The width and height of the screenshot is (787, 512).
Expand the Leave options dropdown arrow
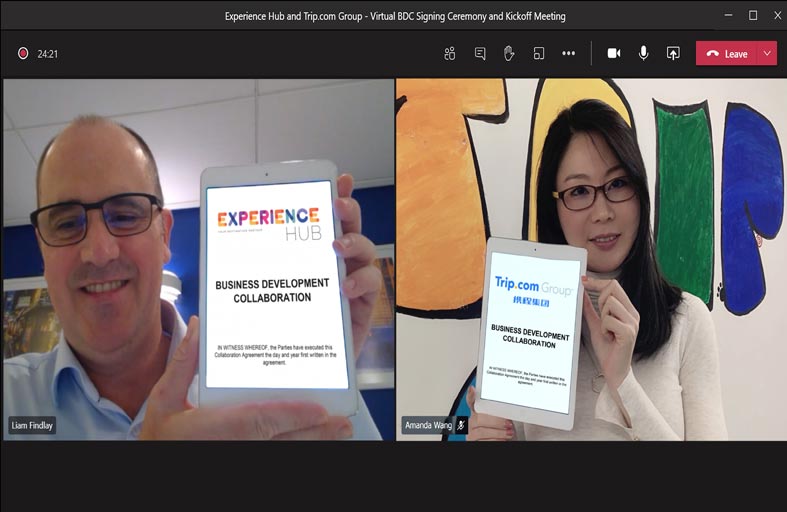767,54
